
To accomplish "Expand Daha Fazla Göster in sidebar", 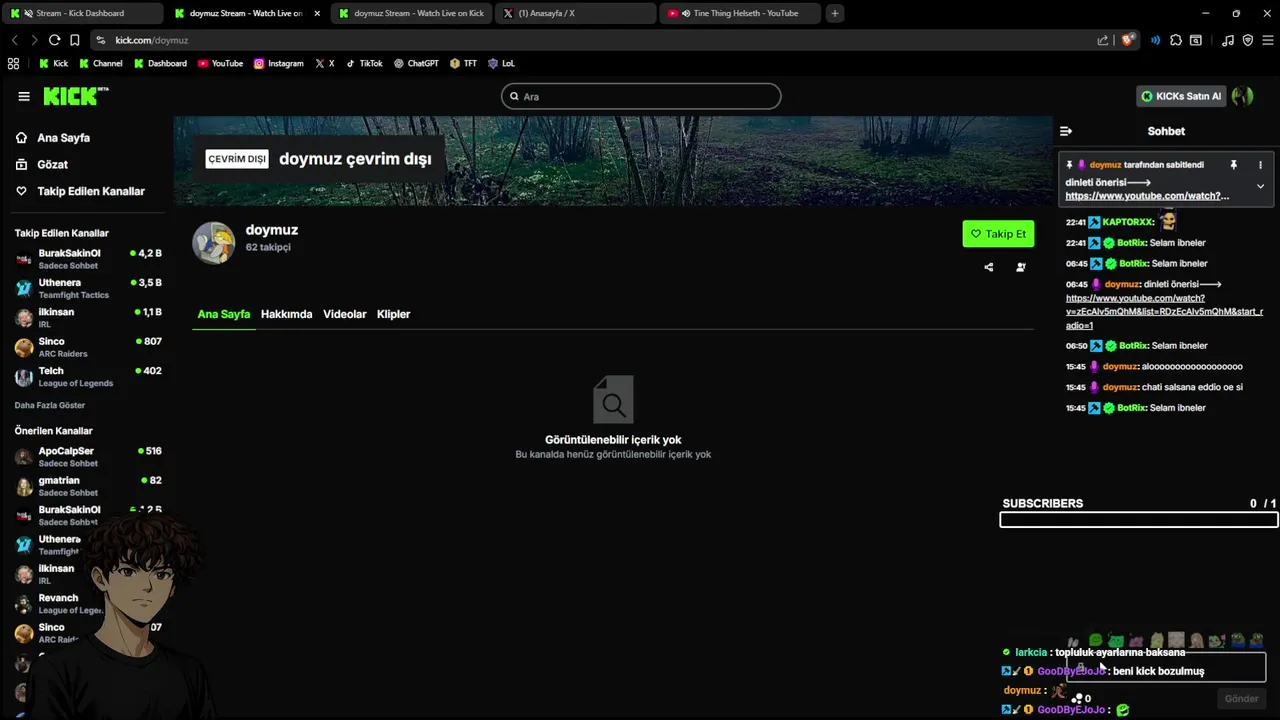I will click(x=50, y=405).
